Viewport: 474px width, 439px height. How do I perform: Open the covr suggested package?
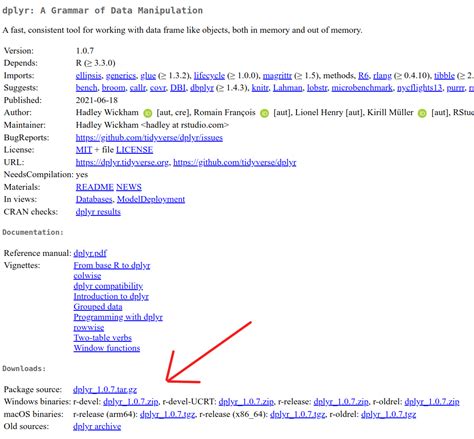pyautogui.click(x=158, y=88)
